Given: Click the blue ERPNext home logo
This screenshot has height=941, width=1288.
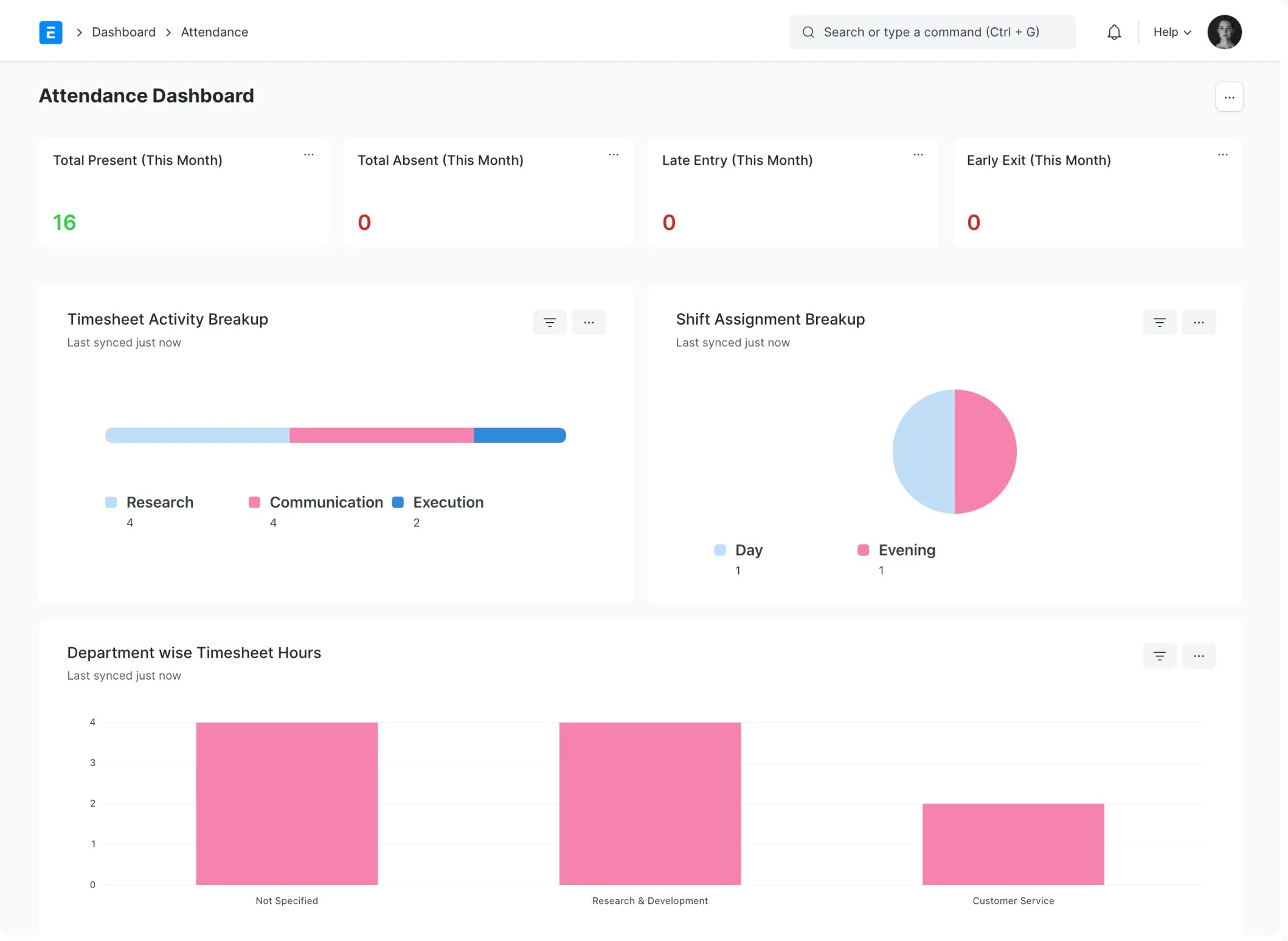Looking at the screenshot, I should [x=50, y=32].
